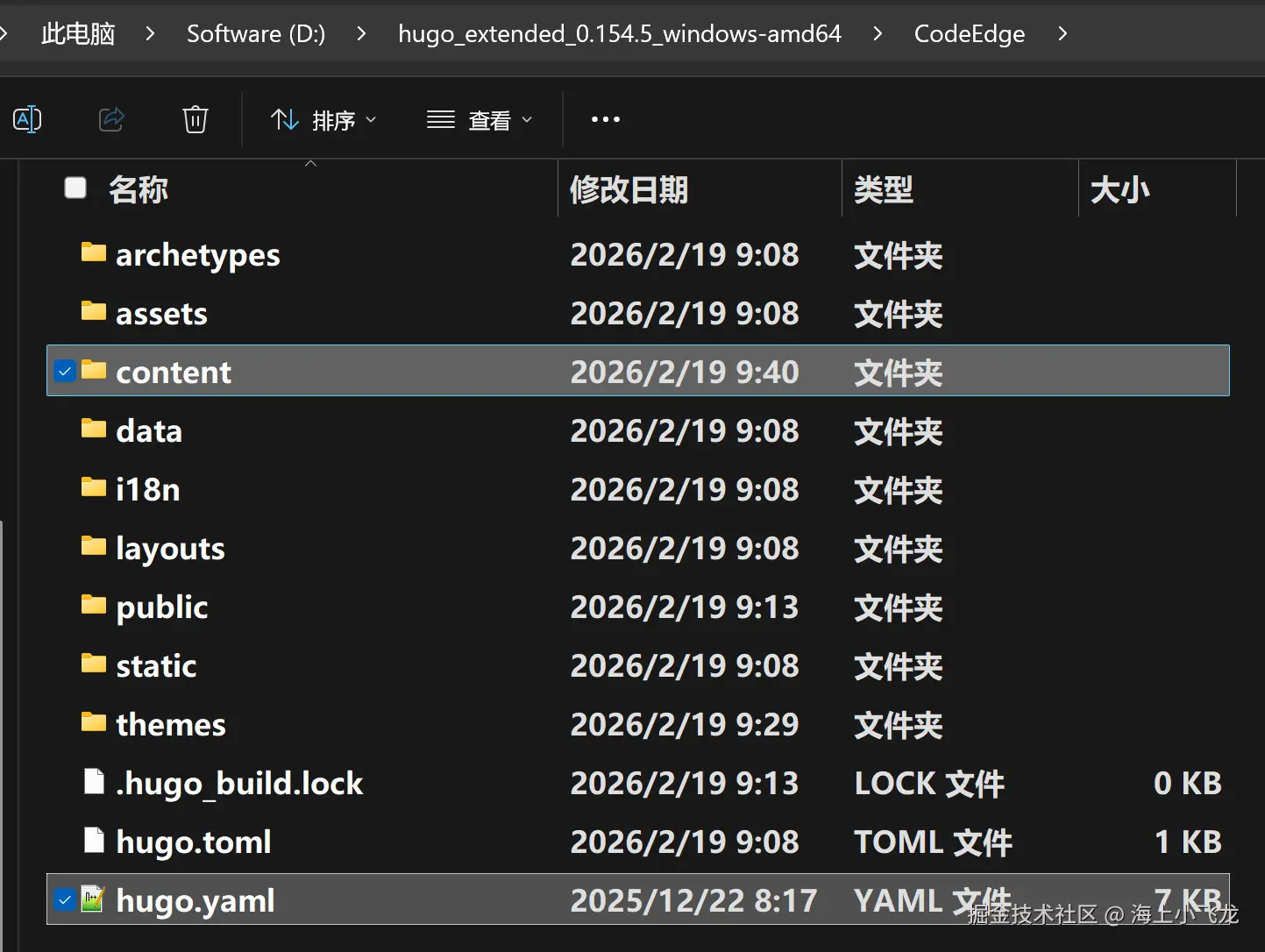1265x952 pixels.
Task: Click the Delete trash can icon
Action: 195,119
